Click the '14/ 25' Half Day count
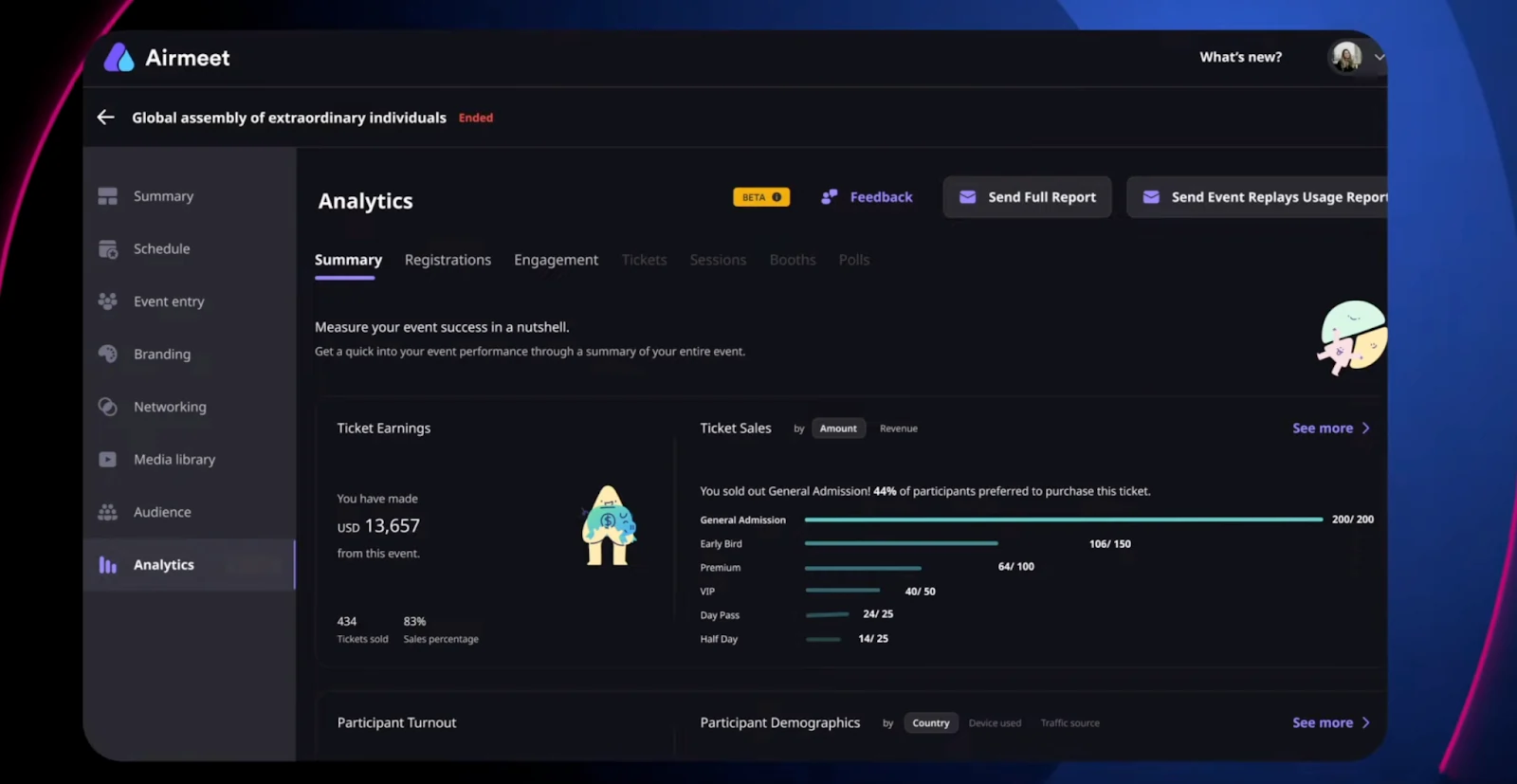The height and width of the screenshot is (784, 1517). 873,639
